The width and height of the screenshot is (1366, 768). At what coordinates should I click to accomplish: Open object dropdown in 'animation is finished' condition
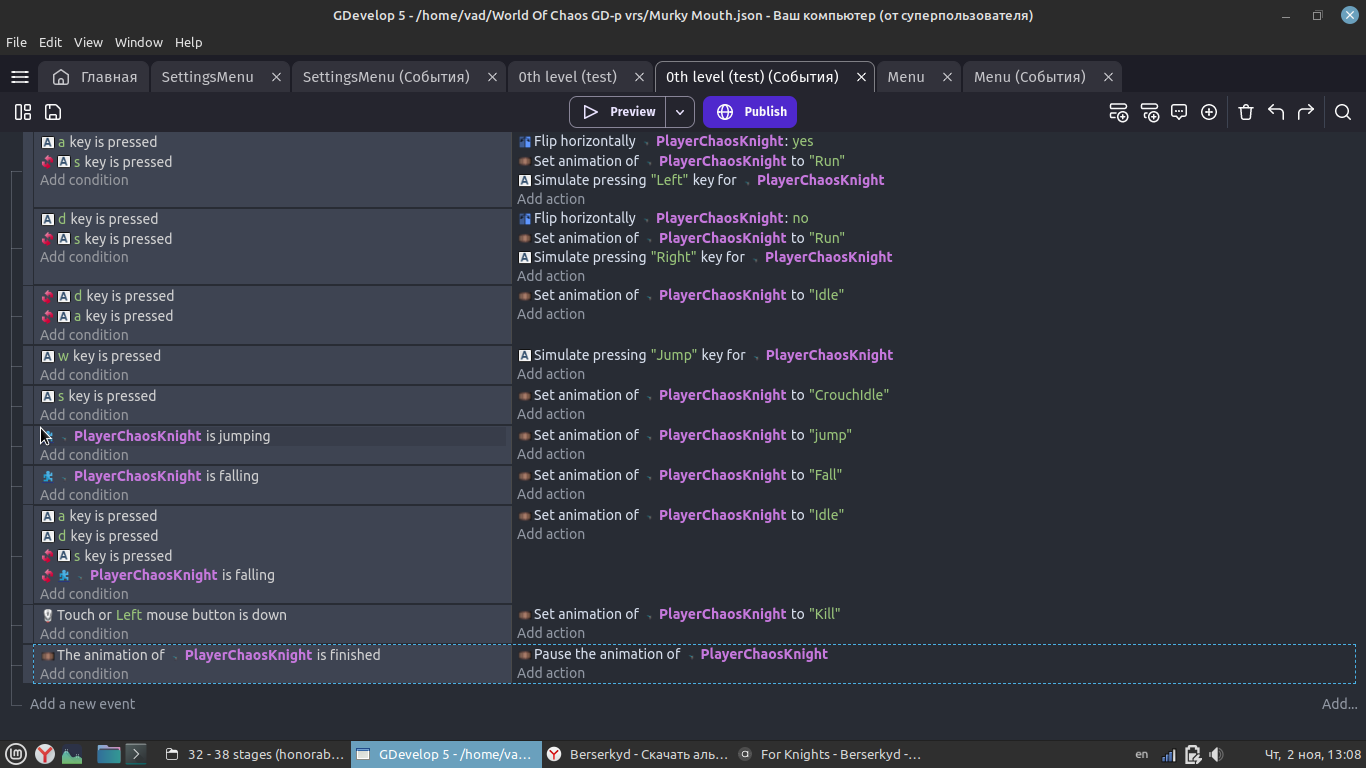pyautogui.click(x=175, y=656)
